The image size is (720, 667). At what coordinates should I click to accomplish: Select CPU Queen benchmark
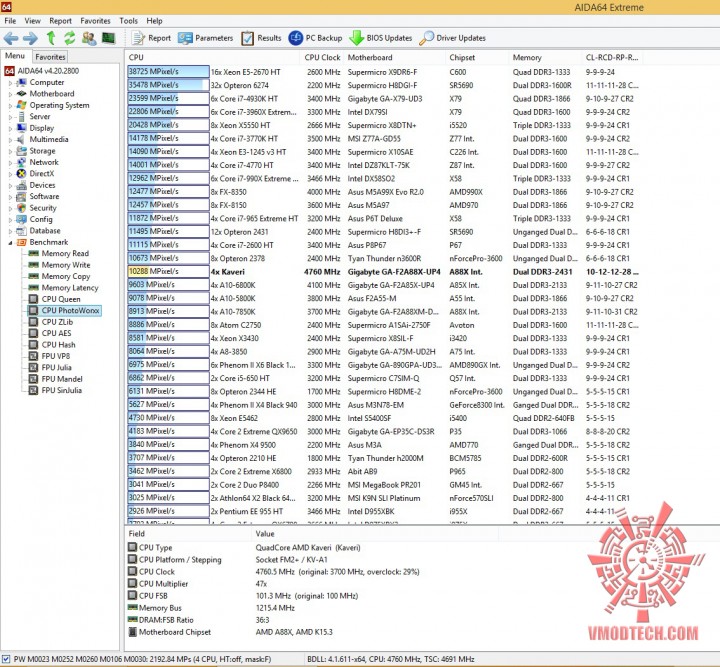pyautogui.click(x=61, y=299)
